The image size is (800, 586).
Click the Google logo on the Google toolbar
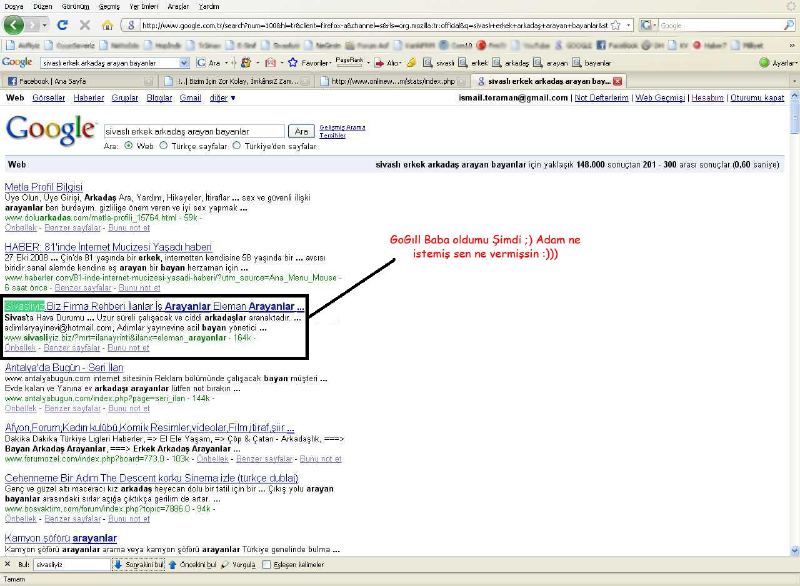17,62
